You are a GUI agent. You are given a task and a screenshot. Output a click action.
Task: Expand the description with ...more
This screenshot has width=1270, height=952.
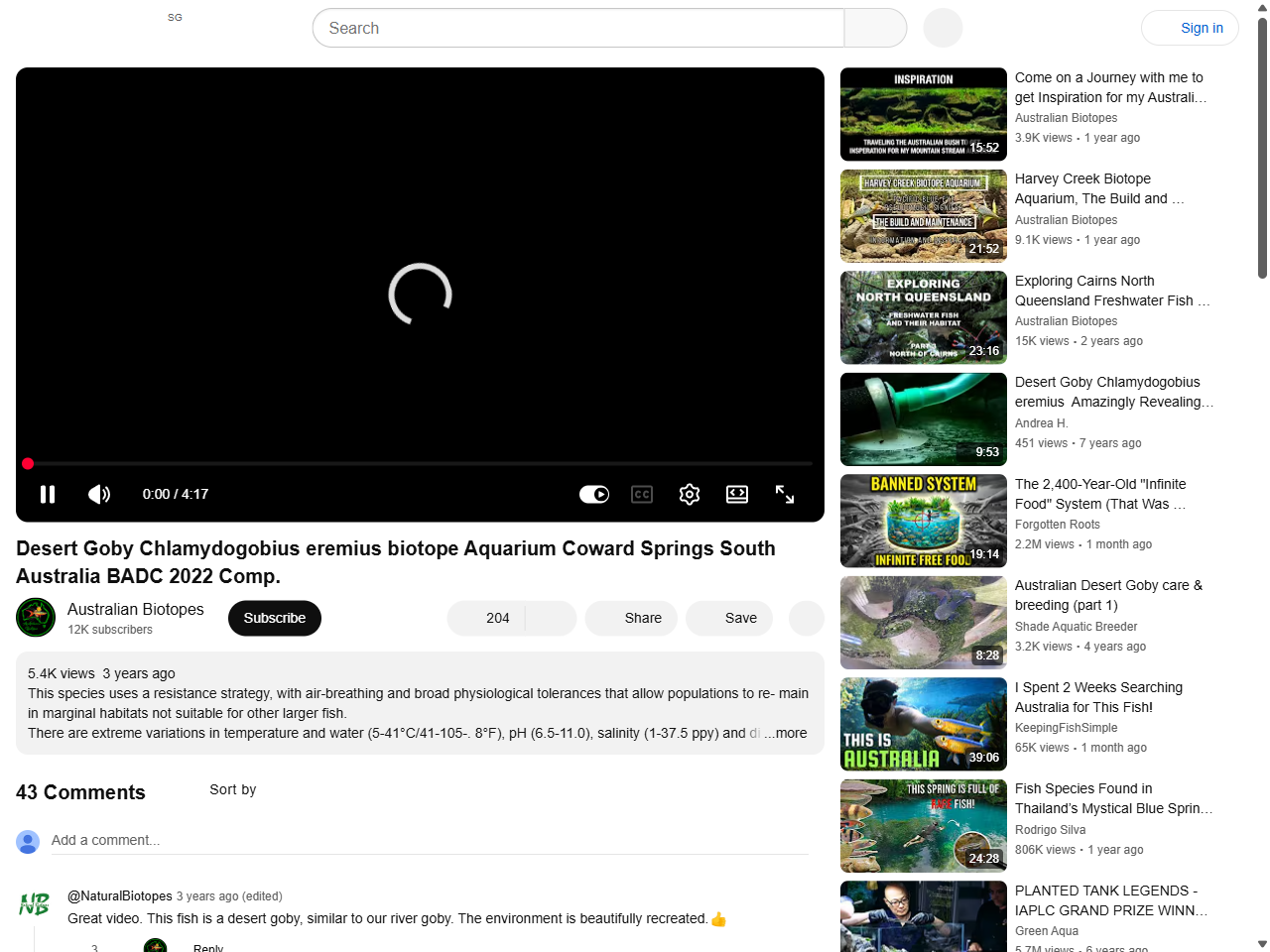tap(786, 733)
